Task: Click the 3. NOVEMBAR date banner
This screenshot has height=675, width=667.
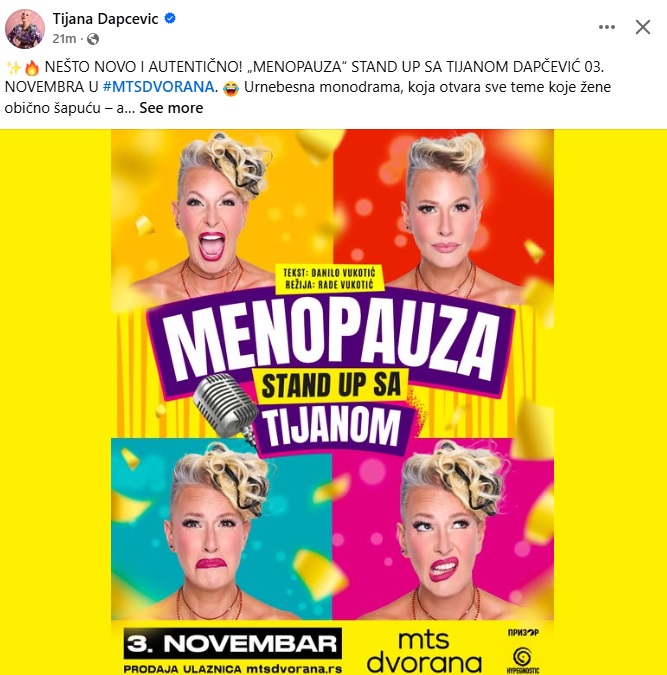Action: coord(233,643)
